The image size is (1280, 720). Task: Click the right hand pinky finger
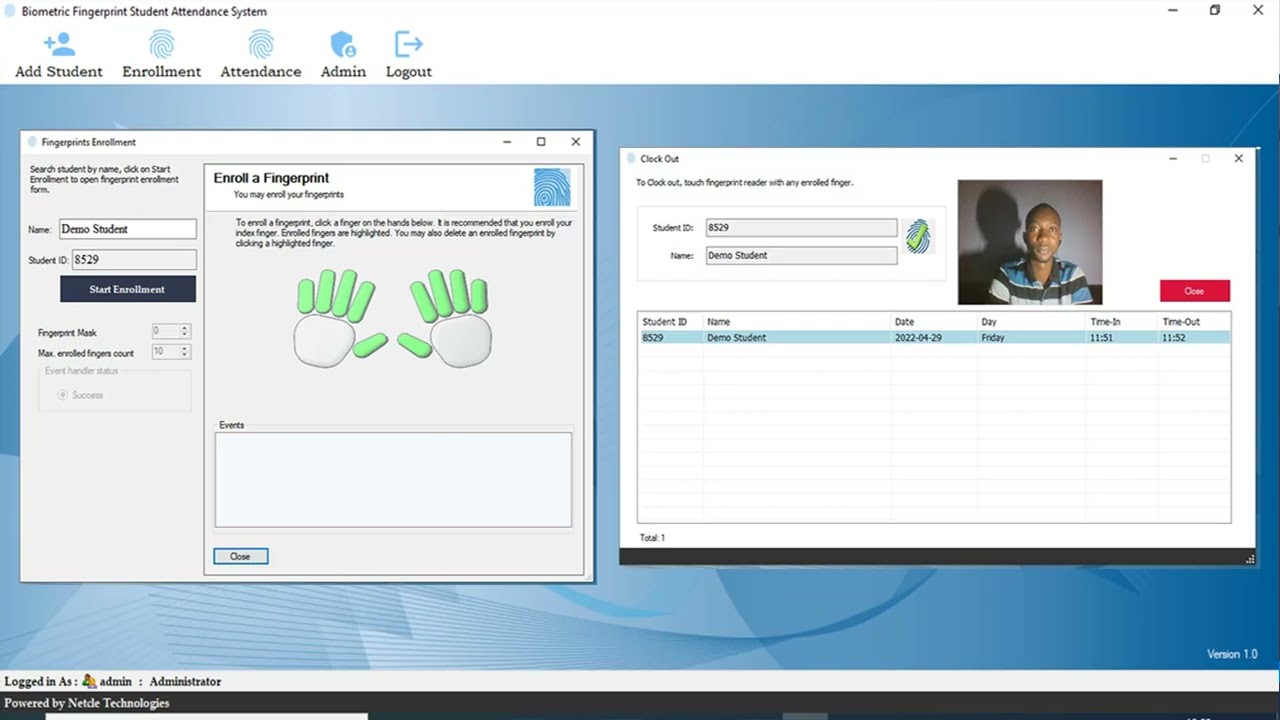point(479,296)
